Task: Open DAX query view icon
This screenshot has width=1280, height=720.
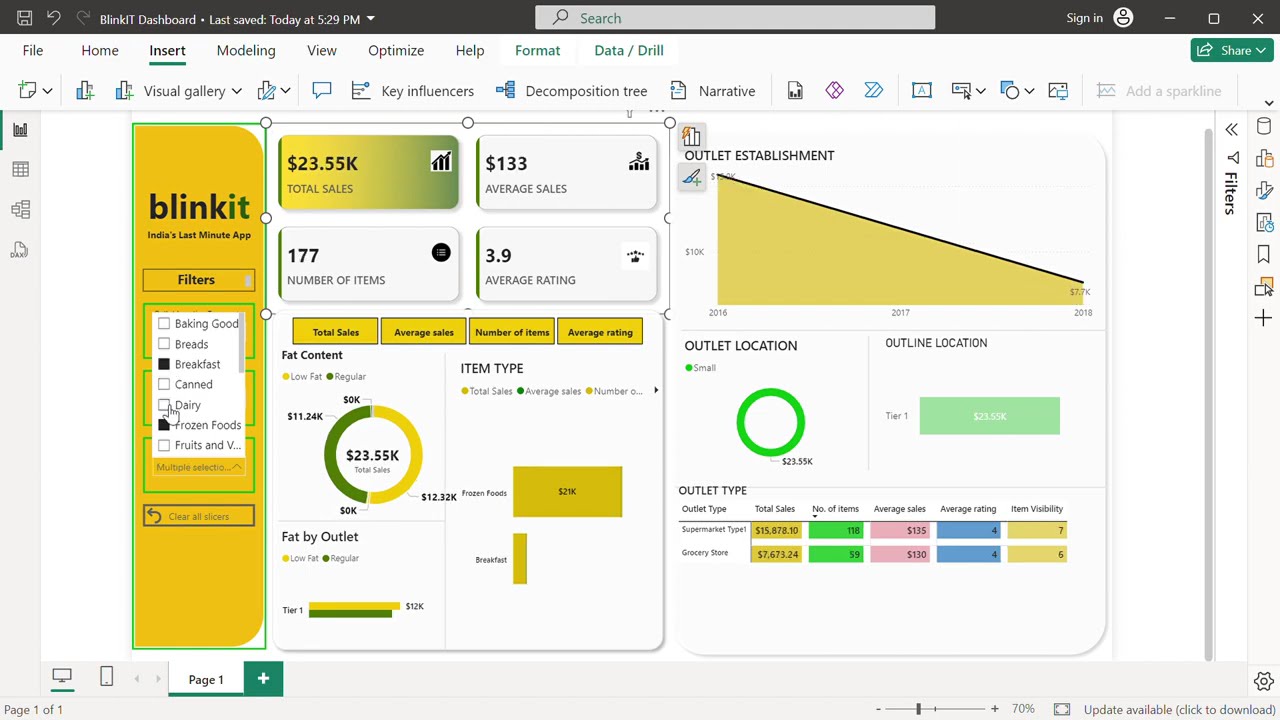Action: (x=20, y=249)
